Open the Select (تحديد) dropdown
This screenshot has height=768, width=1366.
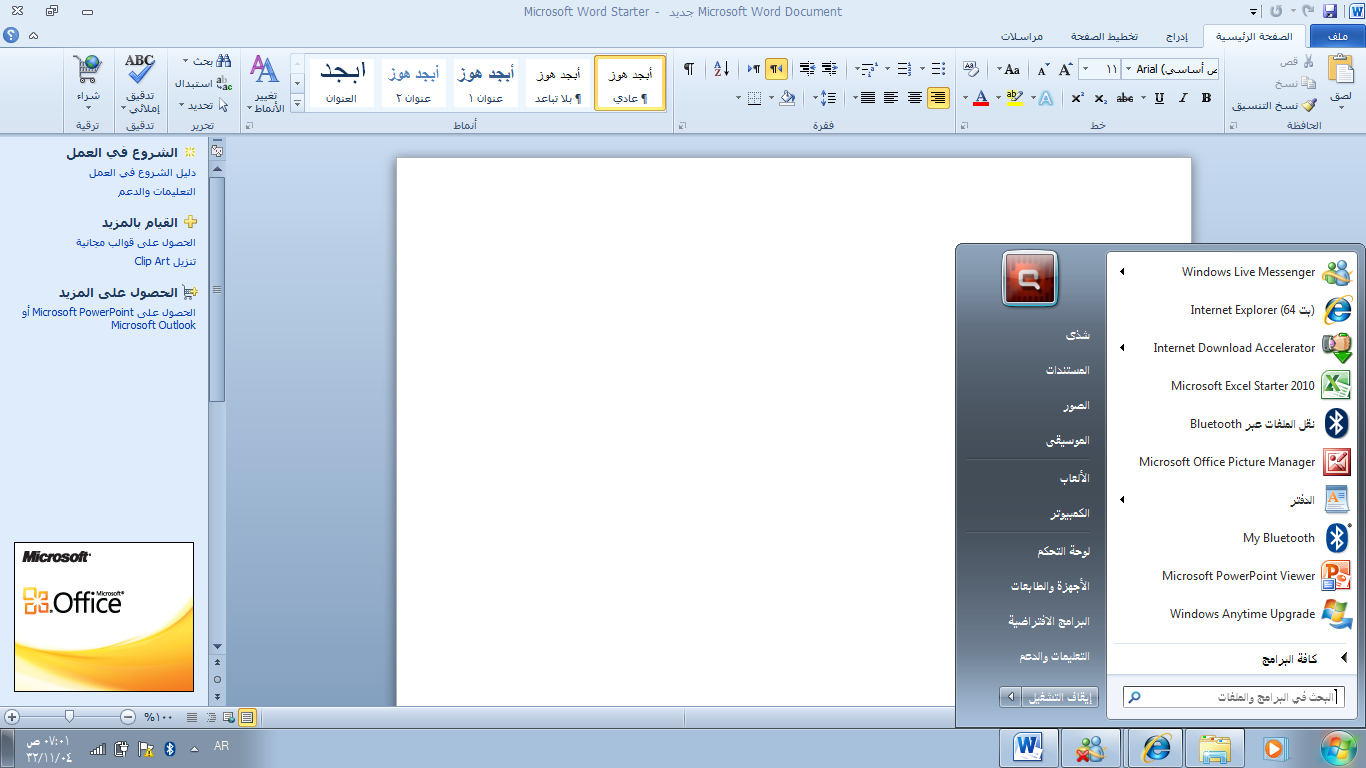point(203,105)
